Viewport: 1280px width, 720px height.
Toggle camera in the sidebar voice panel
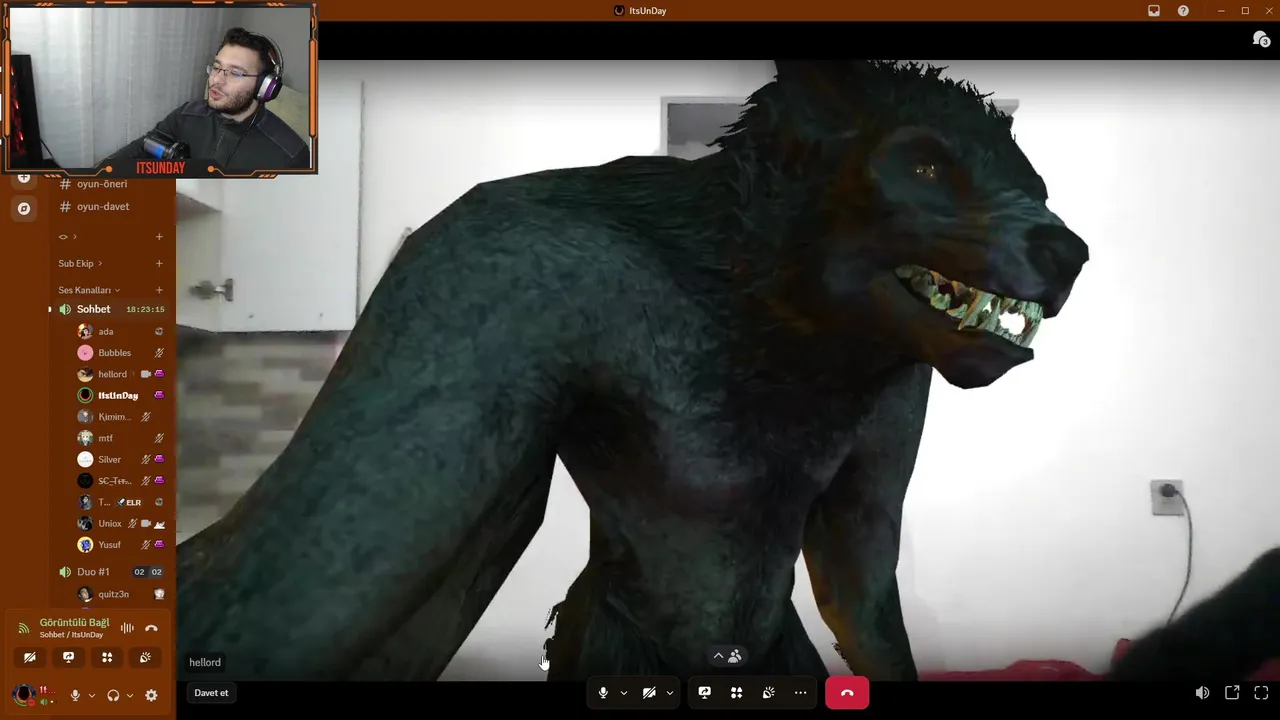[30, 657]
